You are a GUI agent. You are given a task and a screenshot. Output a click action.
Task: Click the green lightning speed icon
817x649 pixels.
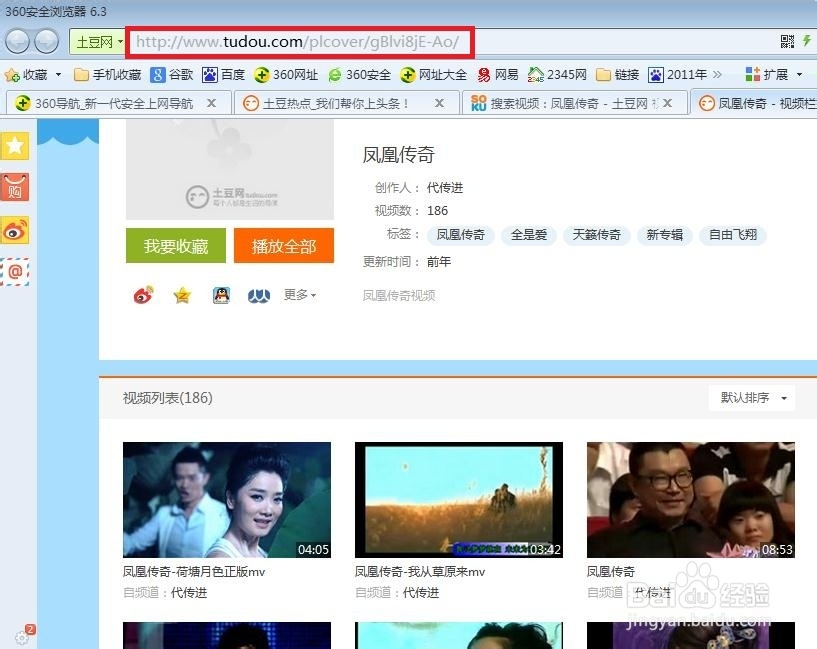807,41
